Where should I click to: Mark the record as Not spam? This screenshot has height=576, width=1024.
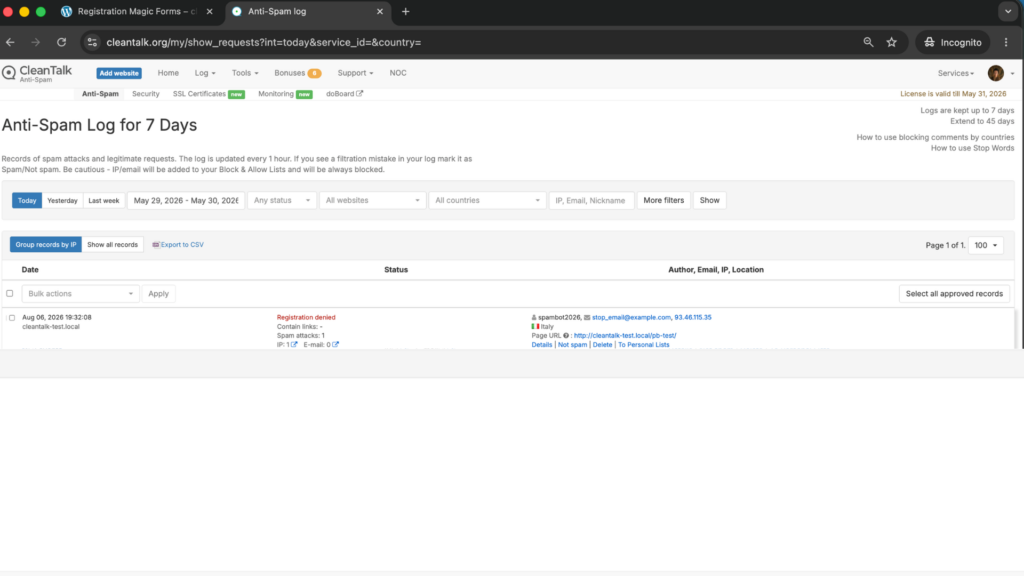[x=572, y=345]
